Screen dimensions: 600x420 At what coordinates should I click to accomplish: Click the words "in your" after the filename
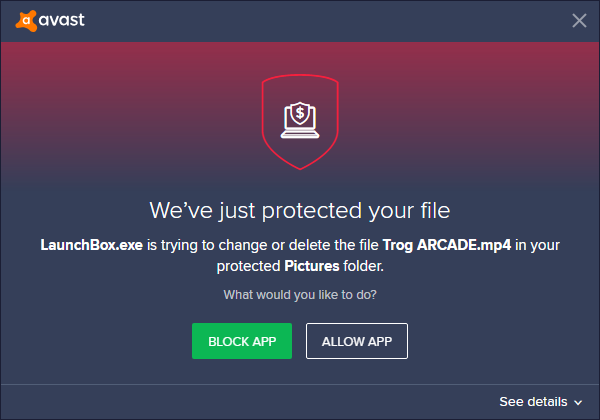tap(537, 245)
